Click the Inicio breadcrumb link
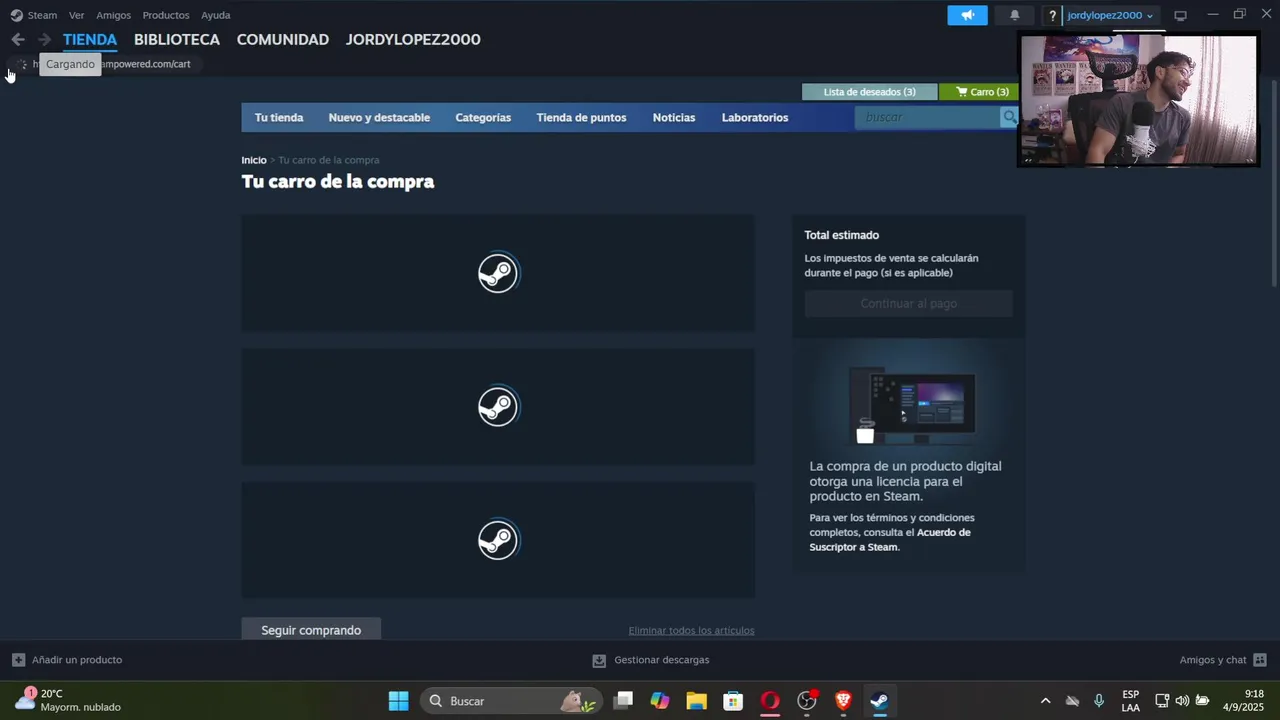 pyautogui.click(x=254, y=160)
